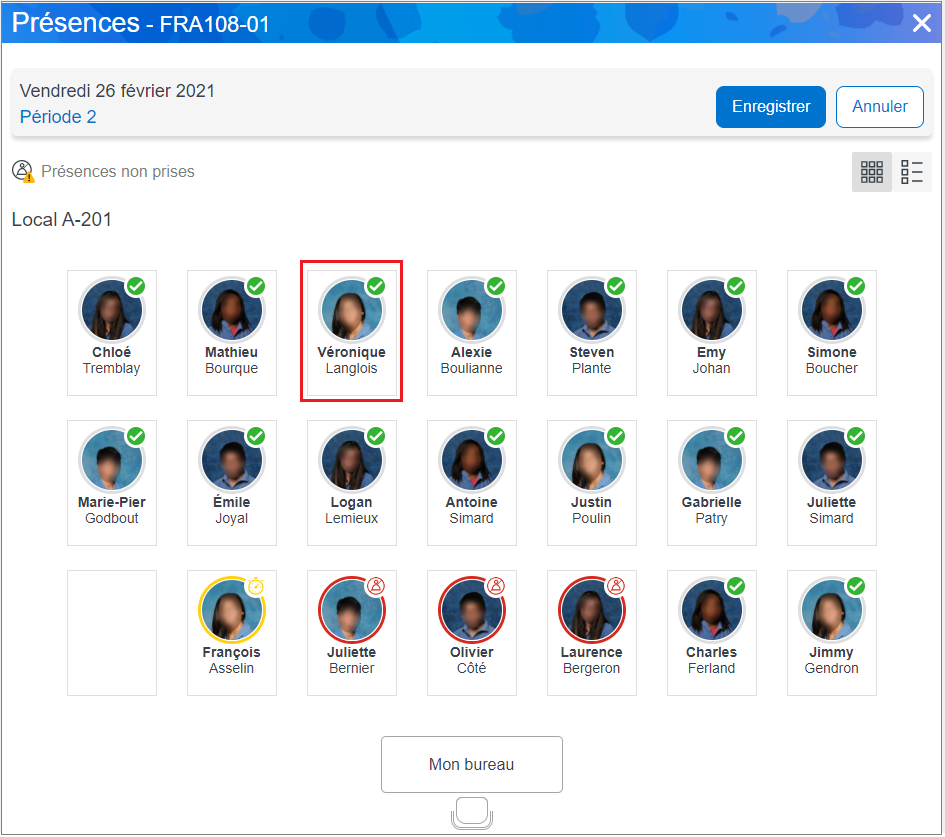This screenshot has width=945, height=837.
Task: Toggle the present checkmark on Simone Boucher
Action: coord(856,286)
